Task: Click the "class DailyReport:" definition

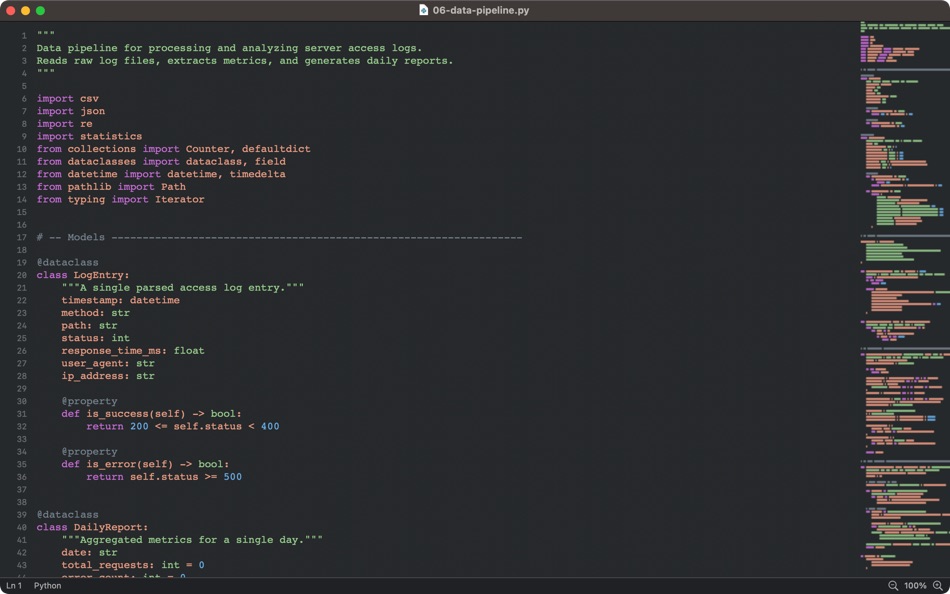Action: click(x=92, y=527)
